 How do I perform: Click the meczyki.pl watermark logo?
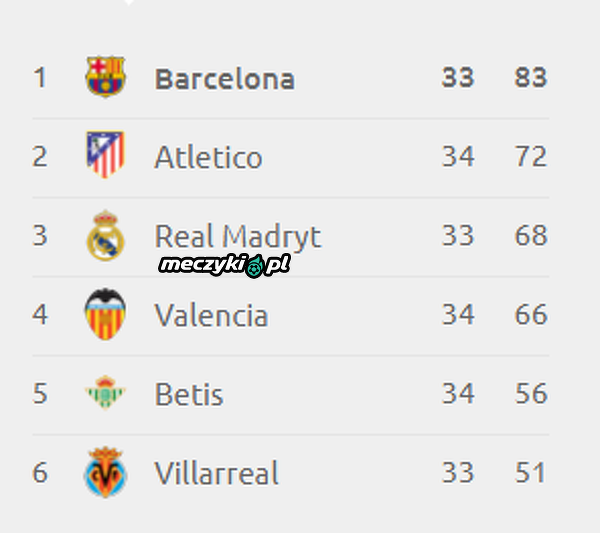(x=225, y=265)
